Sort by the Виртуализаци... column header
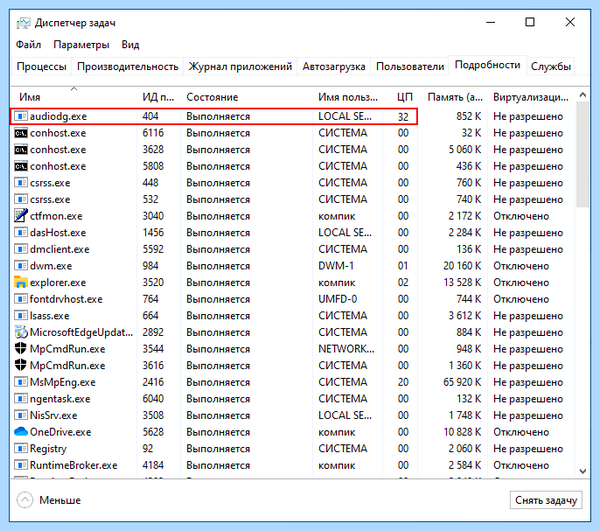Screen dimensions: 600x531 pos(530,97)
